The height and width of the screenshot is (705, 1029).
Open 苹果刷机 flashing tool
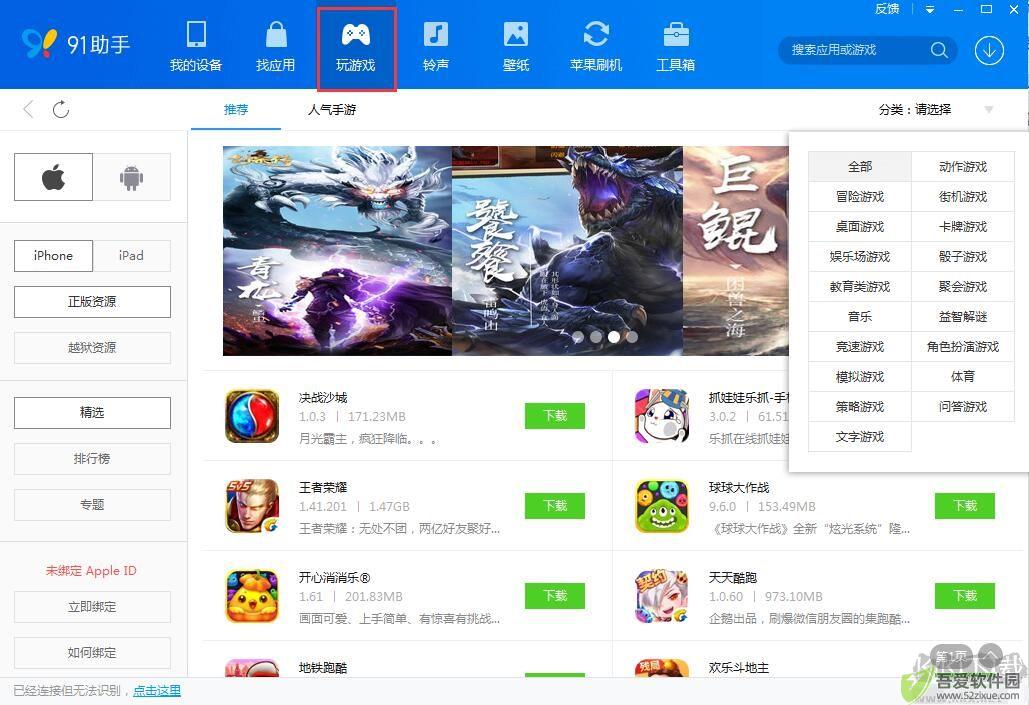[x=596, y=45]
